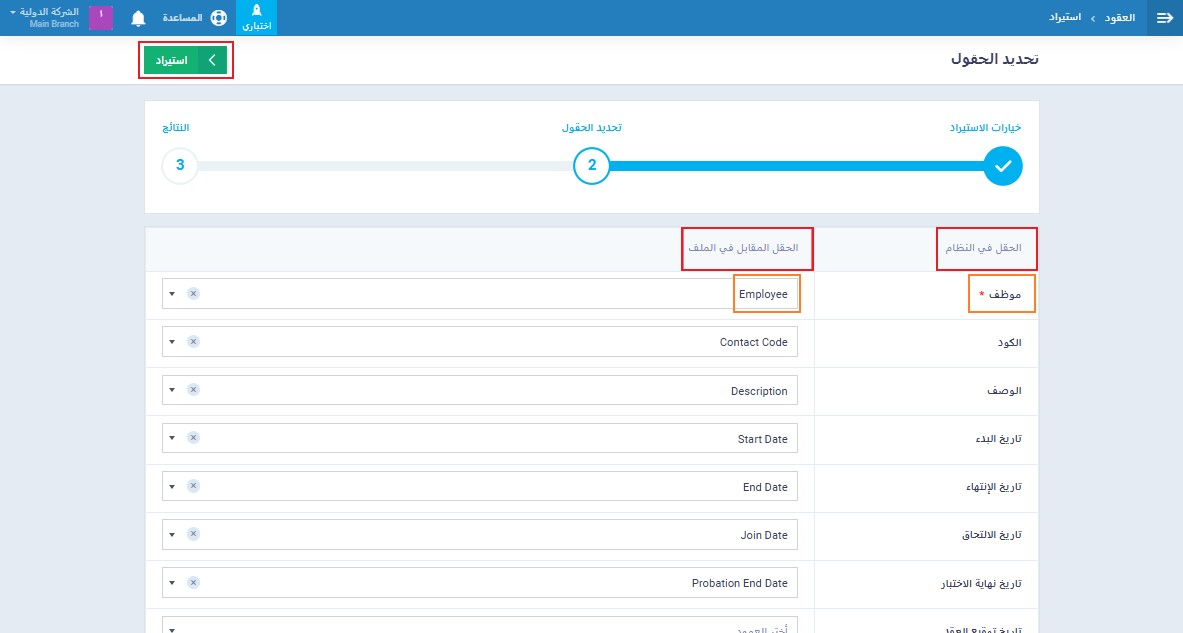Open the الشركة الدولية branch switcher
Screen dimensions: 1183x633
point(45,17)
